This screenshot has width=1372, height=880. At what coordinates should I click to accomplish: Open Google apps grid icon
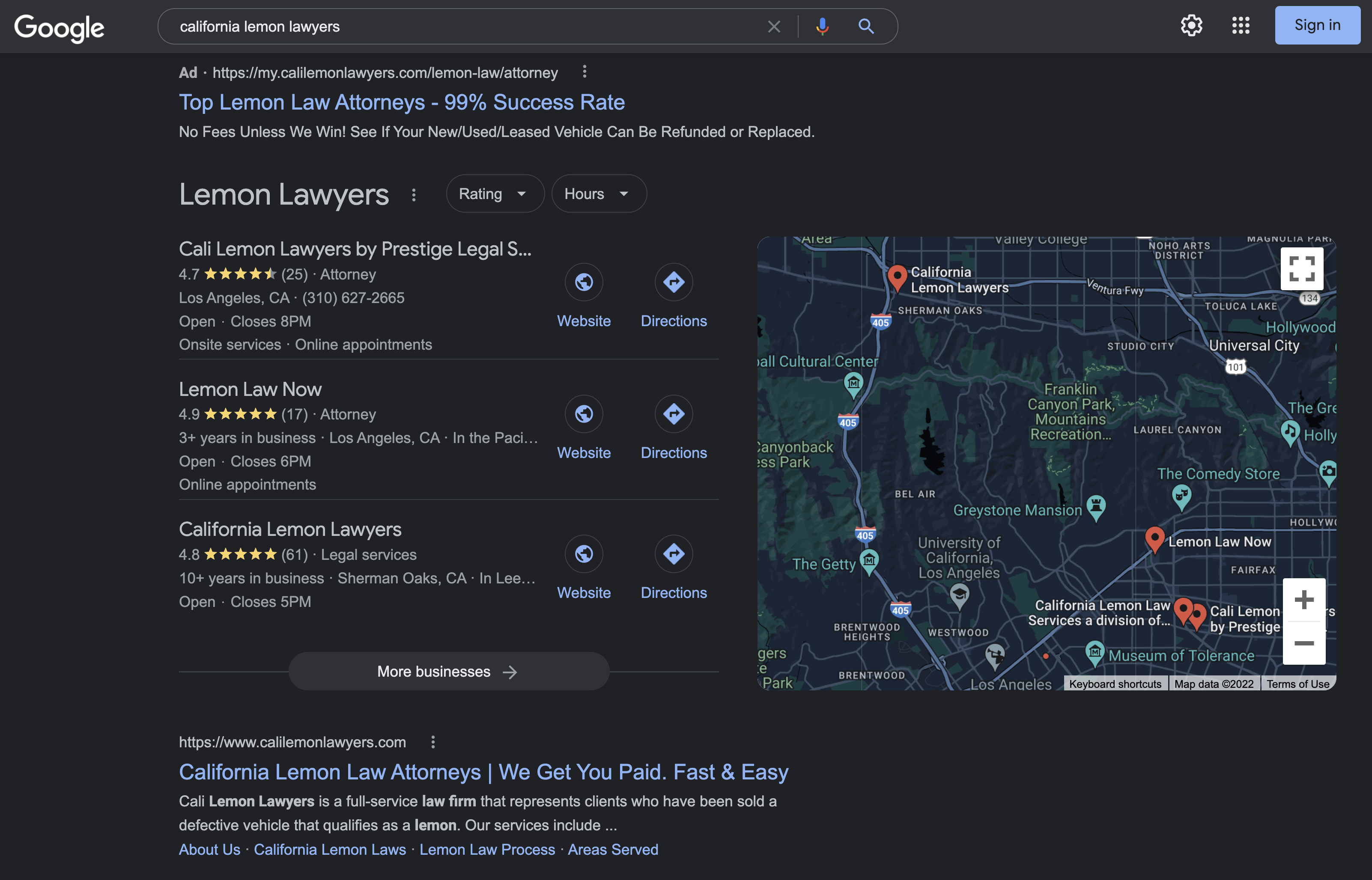pos(1241,26)
